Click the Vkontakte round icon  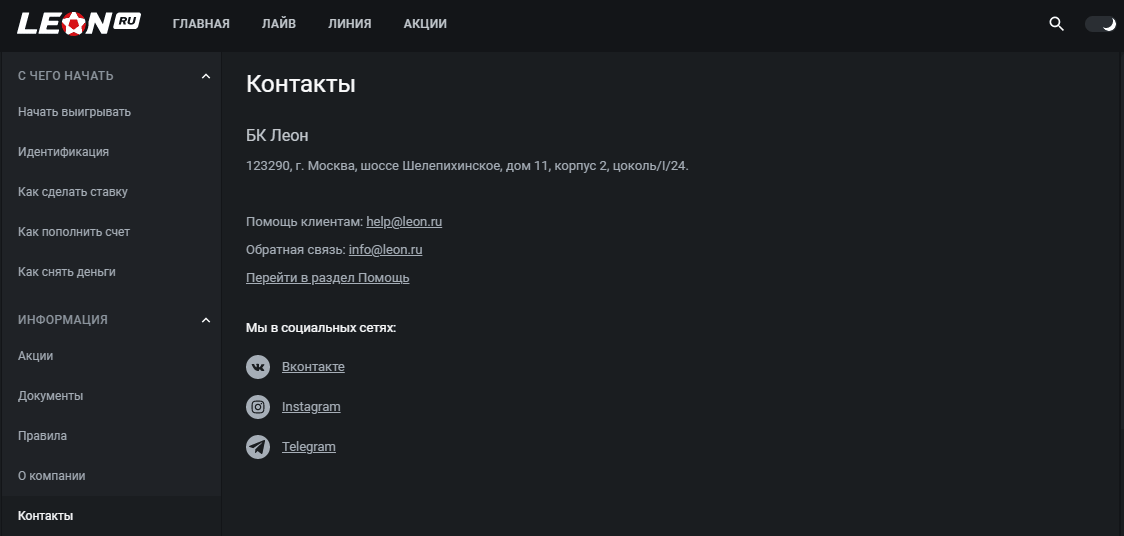[258, 367]
